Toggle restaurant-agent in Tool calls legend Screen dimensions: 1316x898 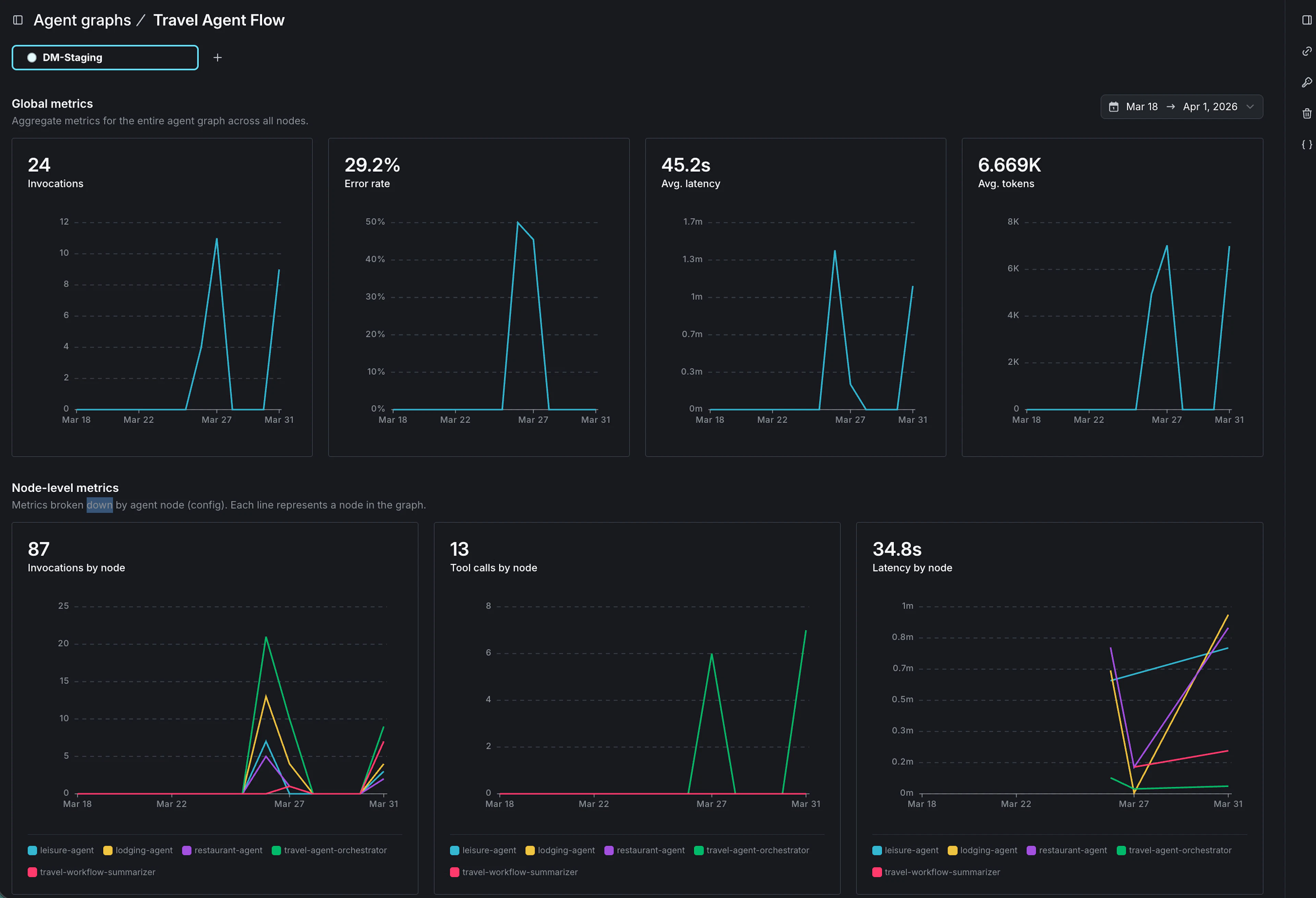(644, 850)
